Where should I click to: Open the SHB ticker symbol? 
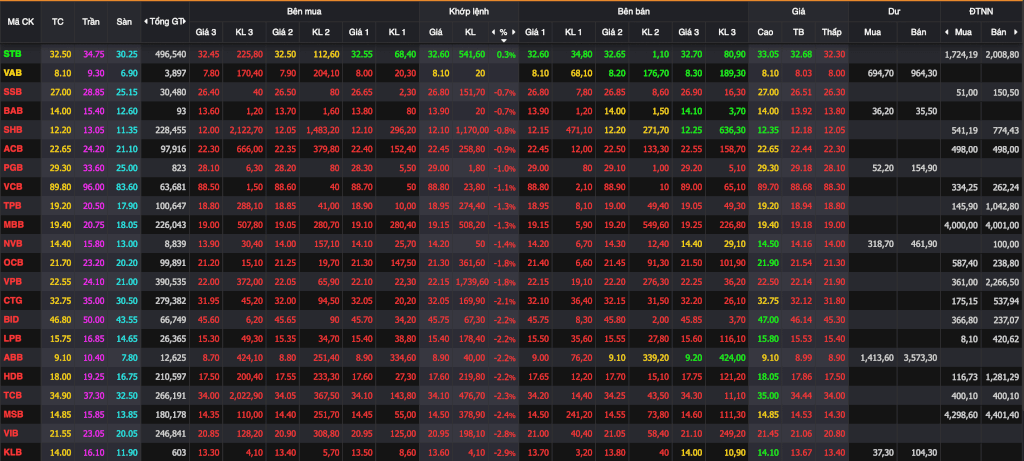click(x=12, y=130)
